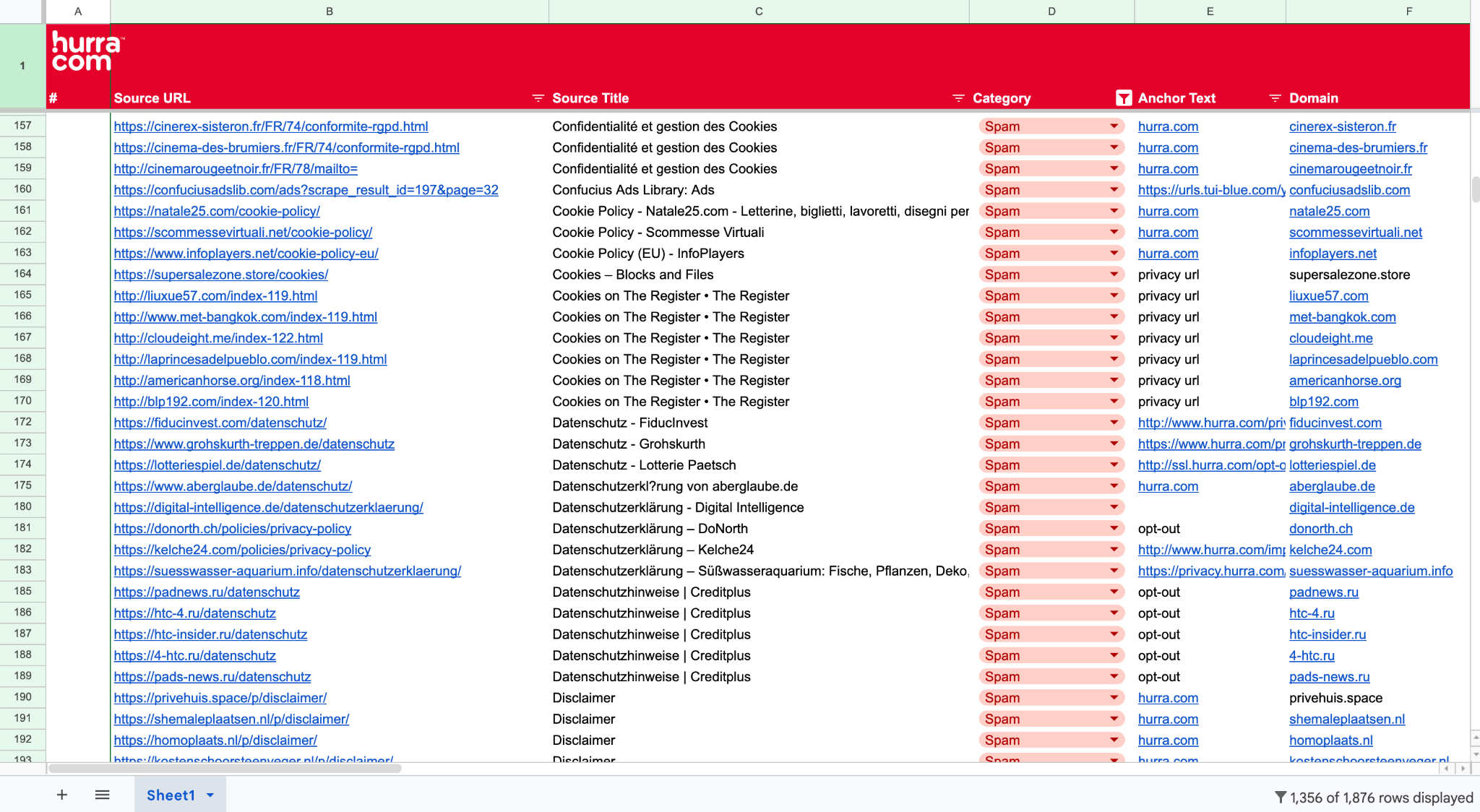1480x812 pixels.
Task: Expand Spam category dropdown in row 164
Action: [1114, 275]
